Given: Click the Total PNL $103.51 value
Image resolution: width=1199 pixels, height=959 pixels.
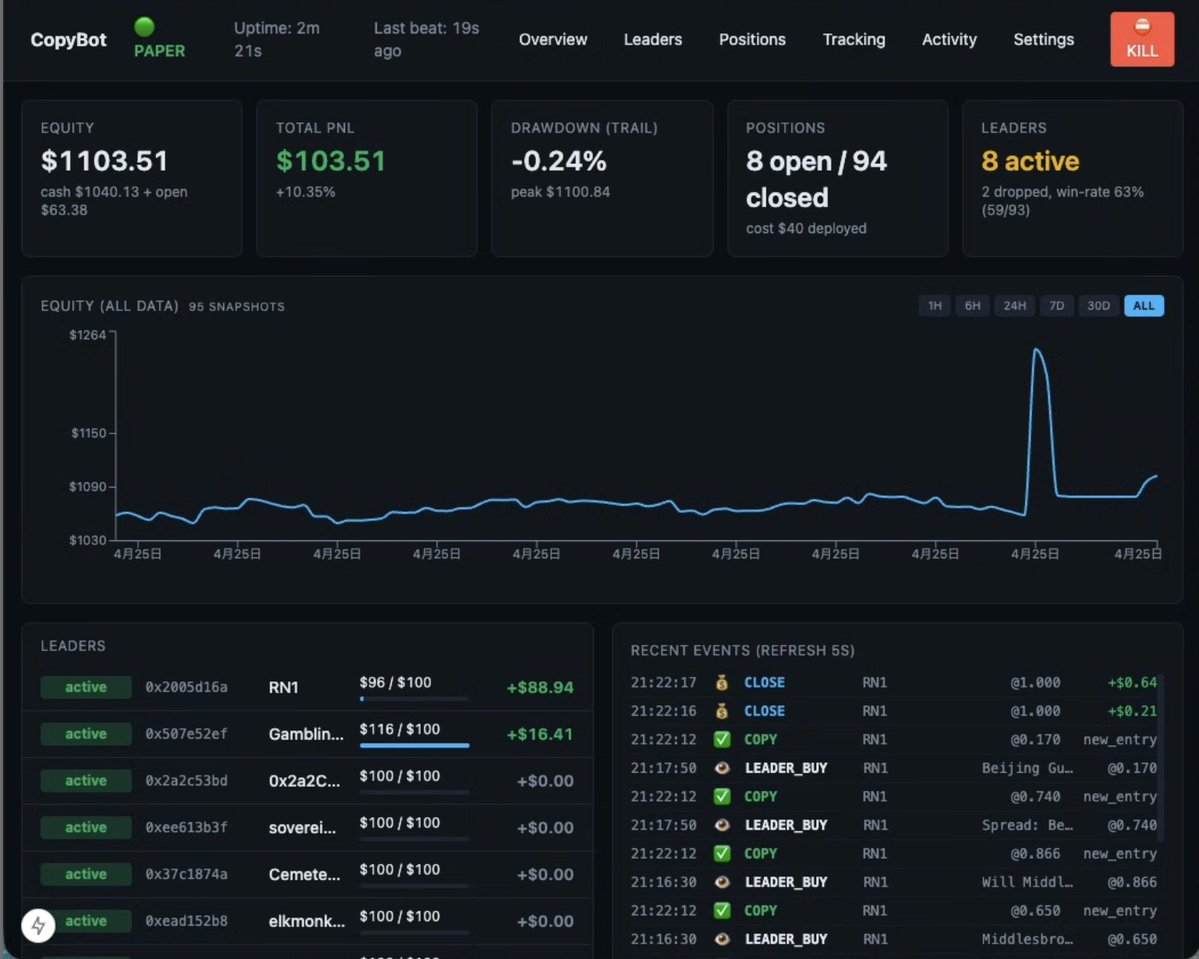Looking at the screenshot, I should tap(330, 161).
